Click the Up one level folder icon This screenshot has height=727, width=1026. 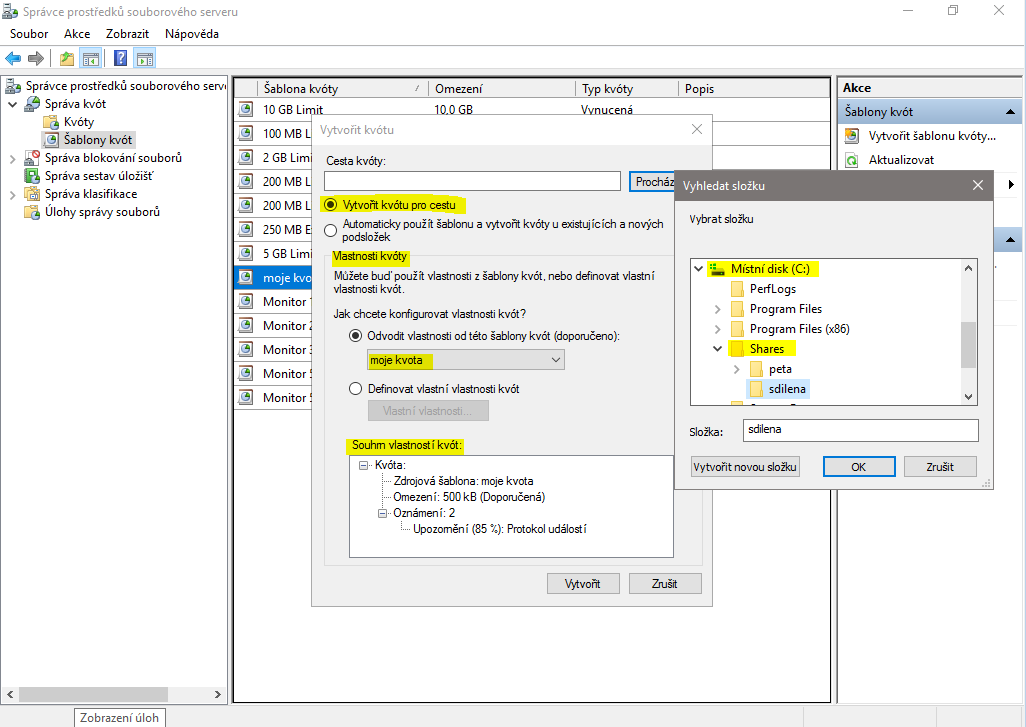67,58
